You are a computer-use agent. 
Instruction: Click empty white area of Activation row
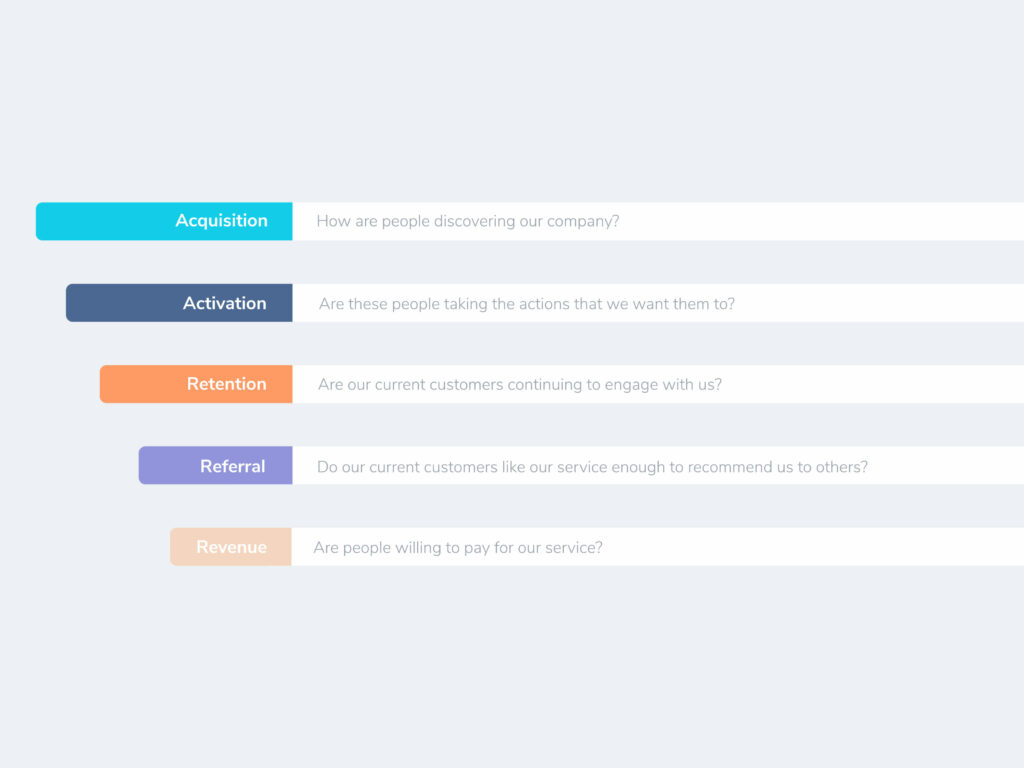[880, 303]
